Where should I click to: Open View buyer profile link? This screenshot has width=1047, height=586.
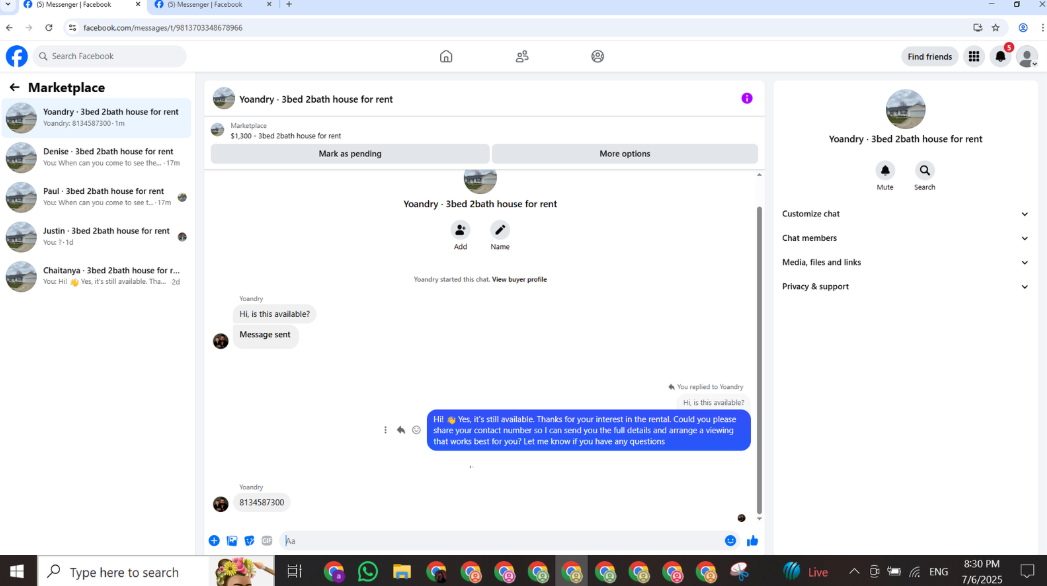point(519,280)
